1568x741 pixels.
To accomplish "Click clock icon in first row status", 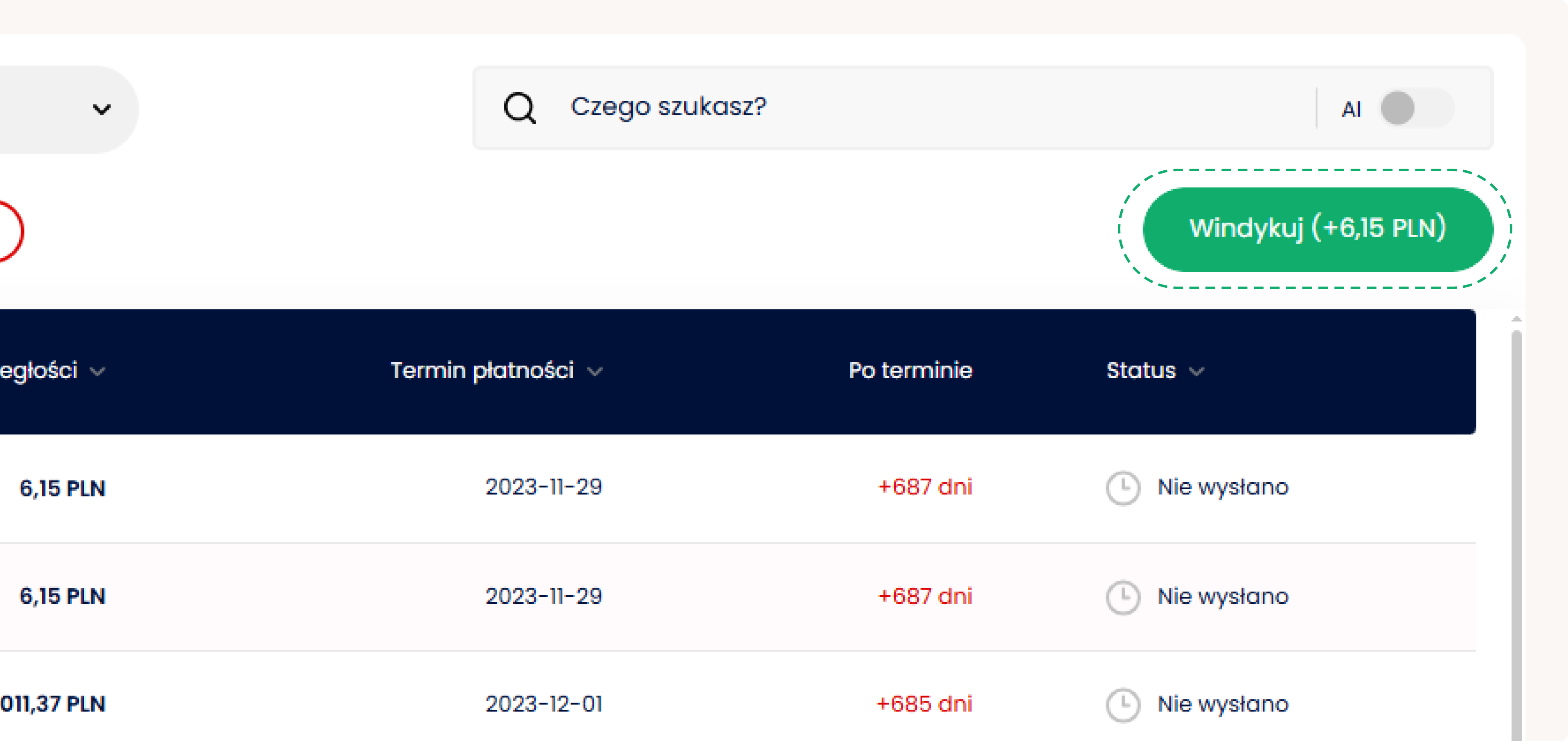I will pos(1122,488).
